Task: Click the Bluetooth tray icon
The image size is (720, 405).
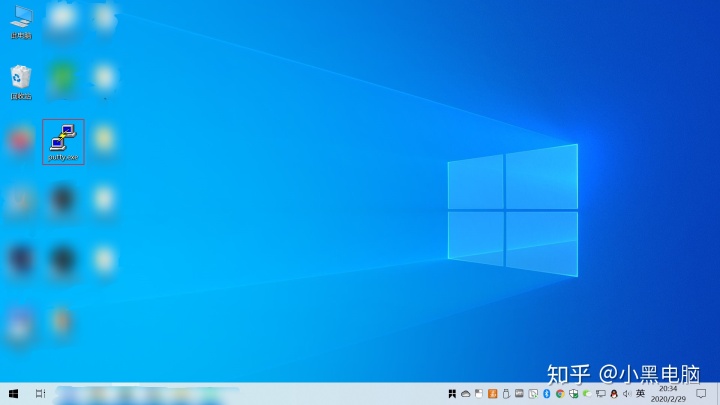Action: [x=546, y=394]
